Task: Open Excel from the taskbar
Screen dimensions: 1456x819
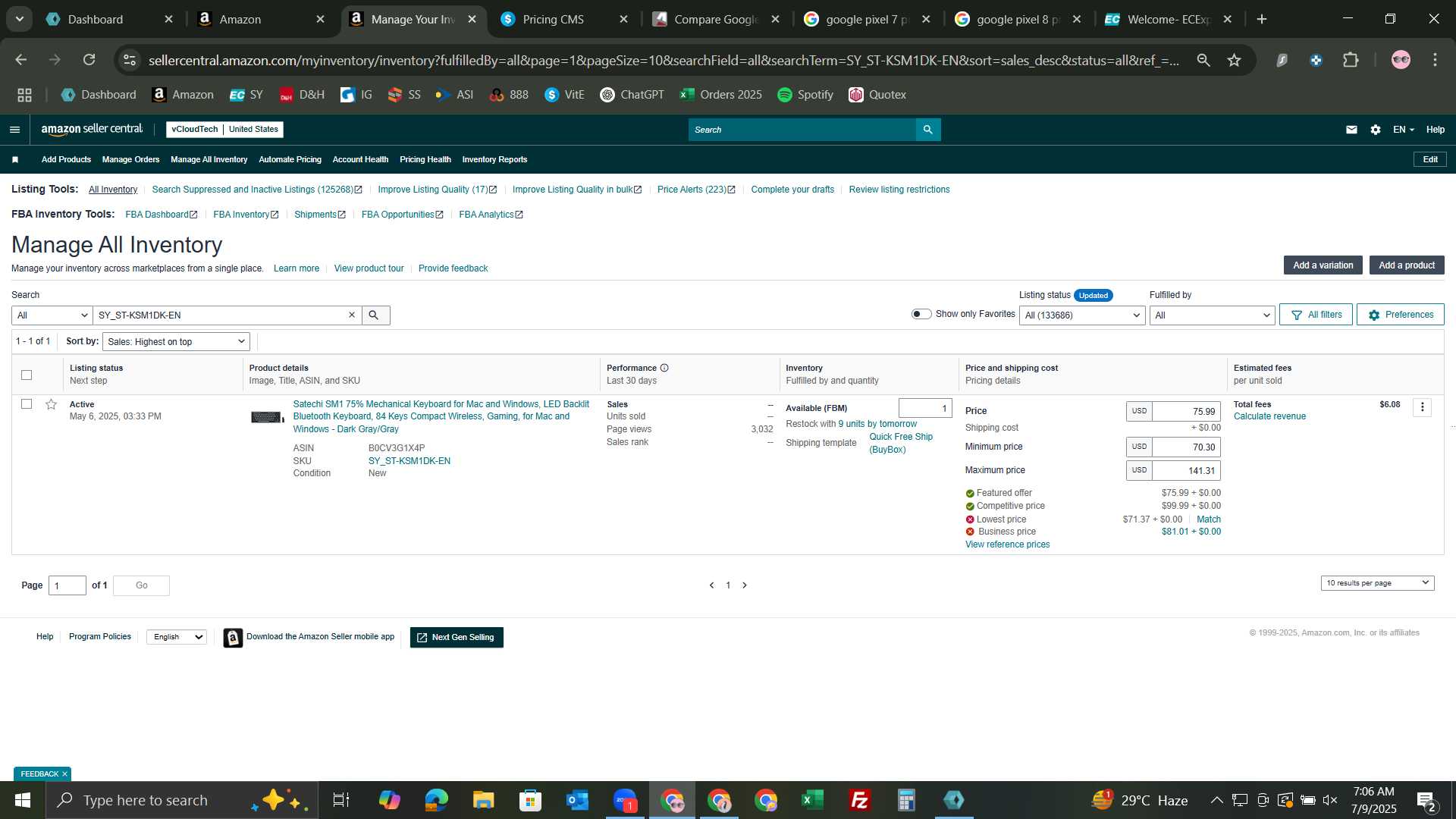Action: (812, 801)
